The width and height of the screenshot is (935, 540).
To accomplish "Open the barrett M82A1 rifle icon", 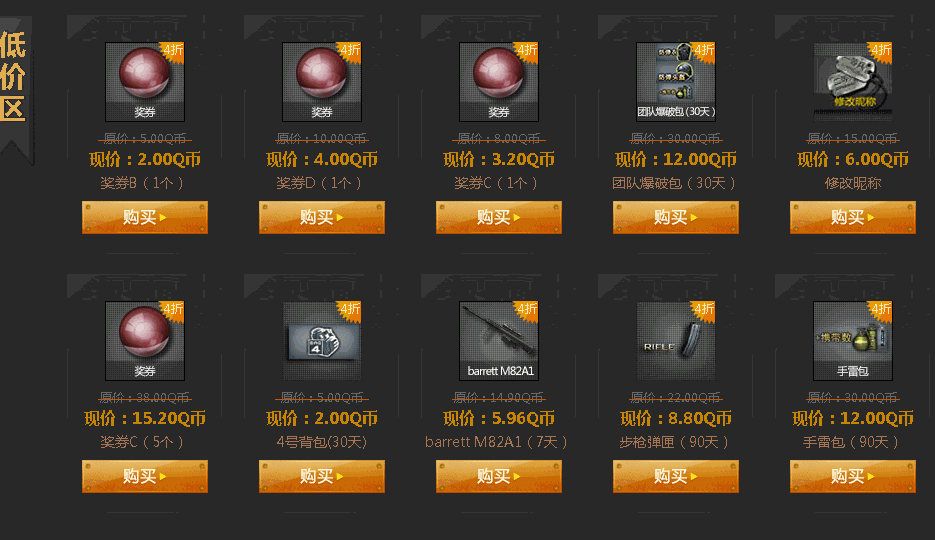I will tap(499, 341).
